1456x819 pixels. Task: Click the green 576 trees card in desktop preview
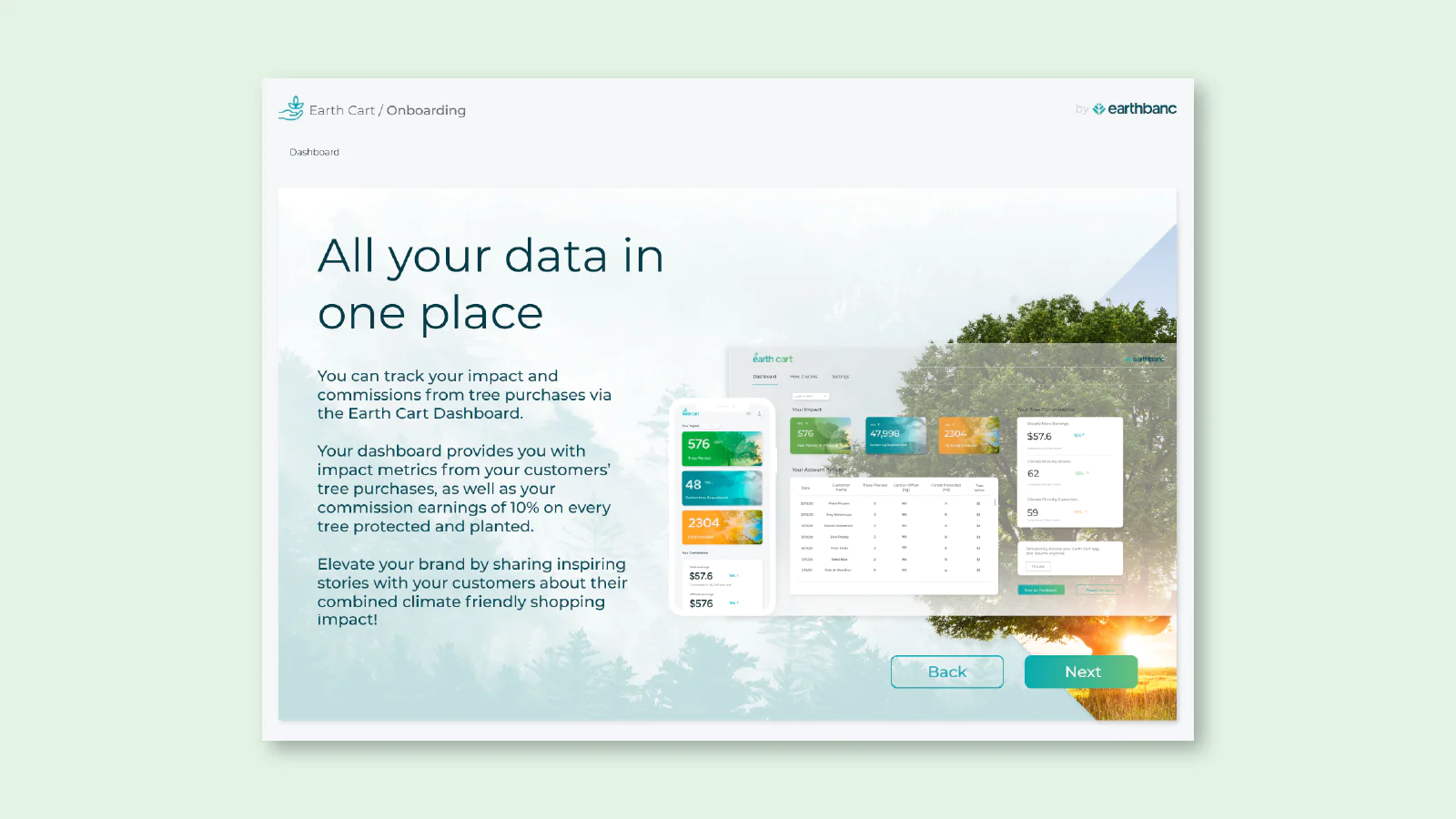click(x=821, y=435)
